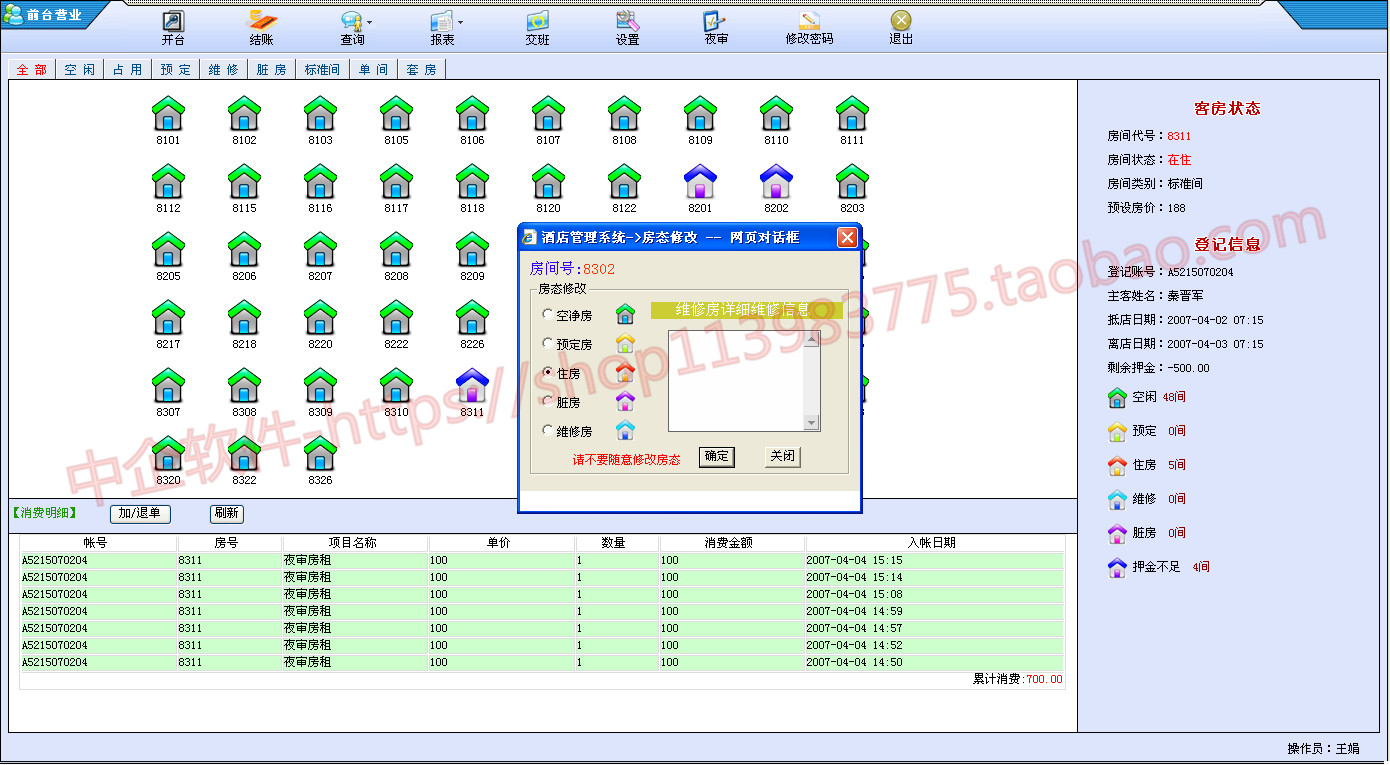This screenshot has height=765, width=1390.
Task: Select the 维修房 radio button
Action: point(547,431)
